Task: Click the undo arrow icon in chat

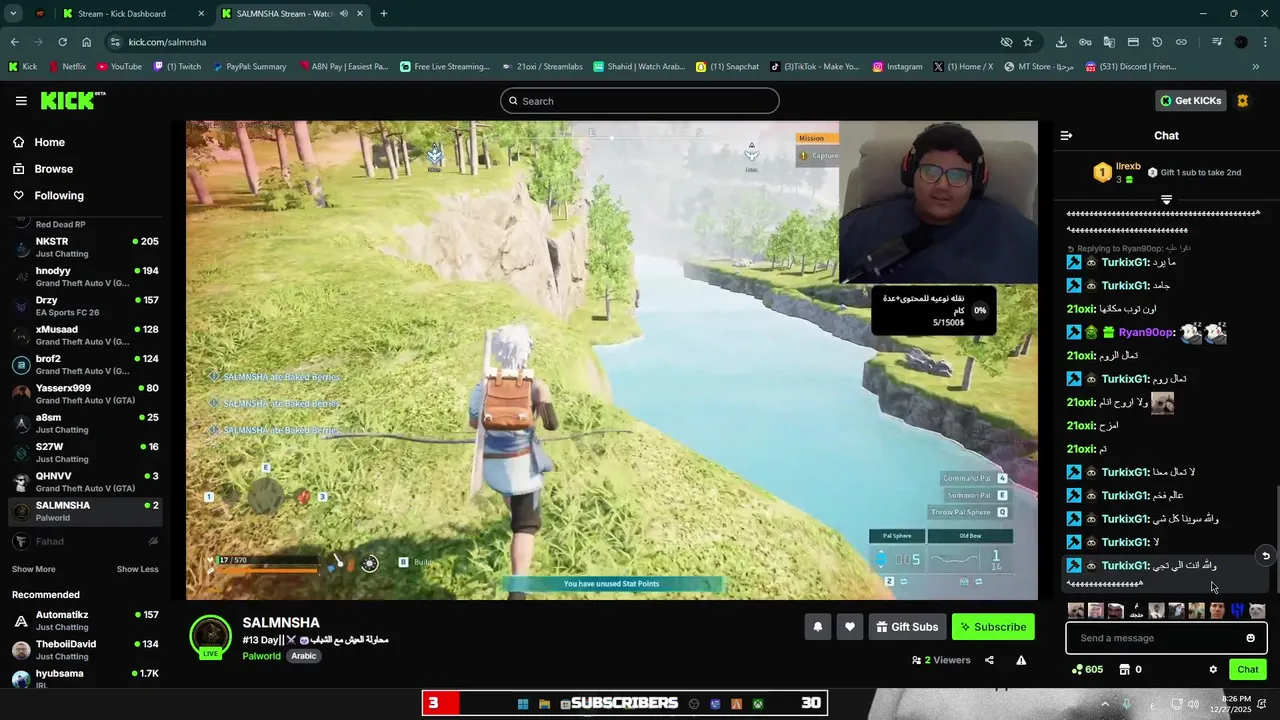Action: pyautogui.click(x=1266, y=556)
